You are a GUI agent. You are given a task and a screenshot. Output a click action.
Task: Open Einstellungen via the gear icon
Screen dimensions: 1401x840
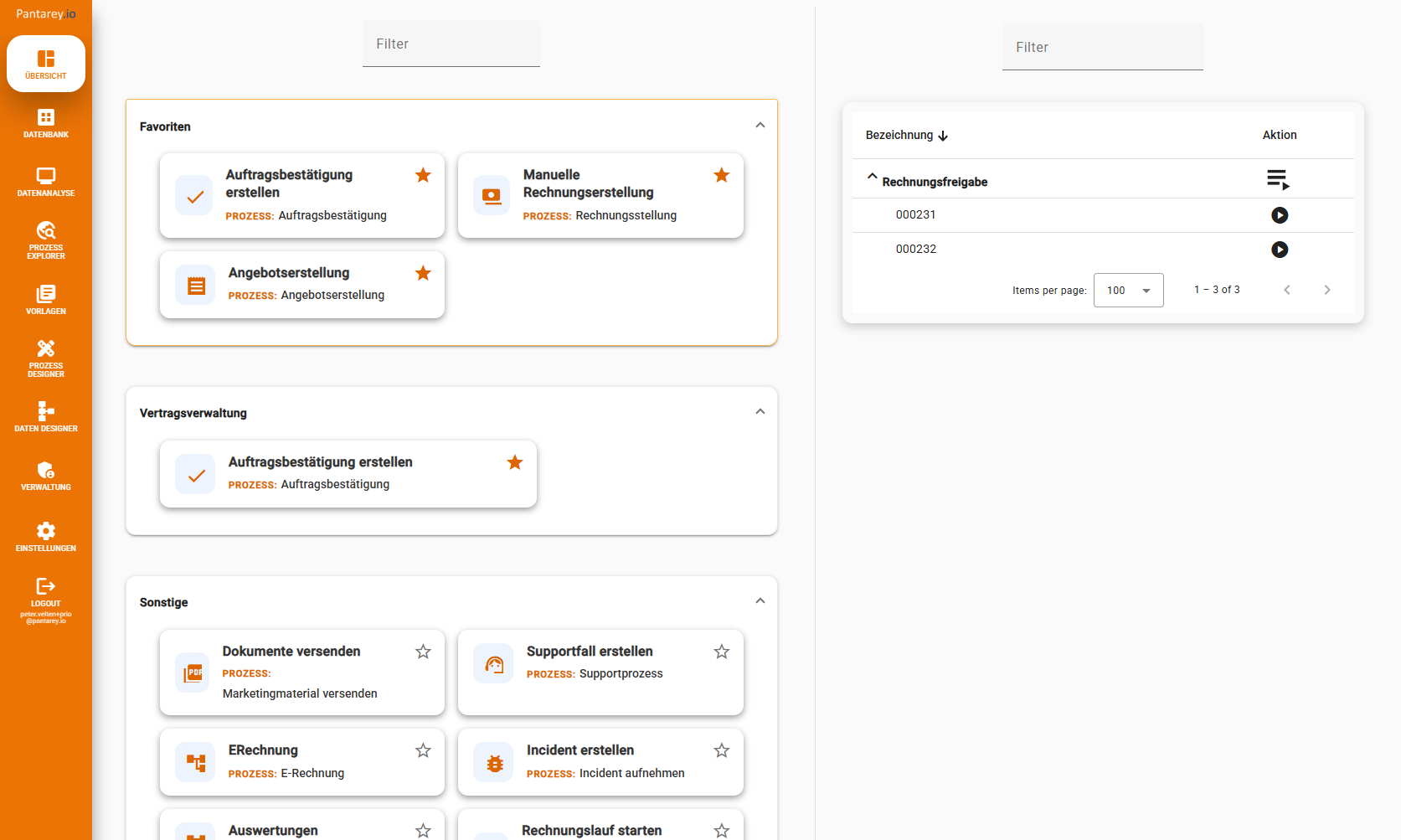(46, 536)
